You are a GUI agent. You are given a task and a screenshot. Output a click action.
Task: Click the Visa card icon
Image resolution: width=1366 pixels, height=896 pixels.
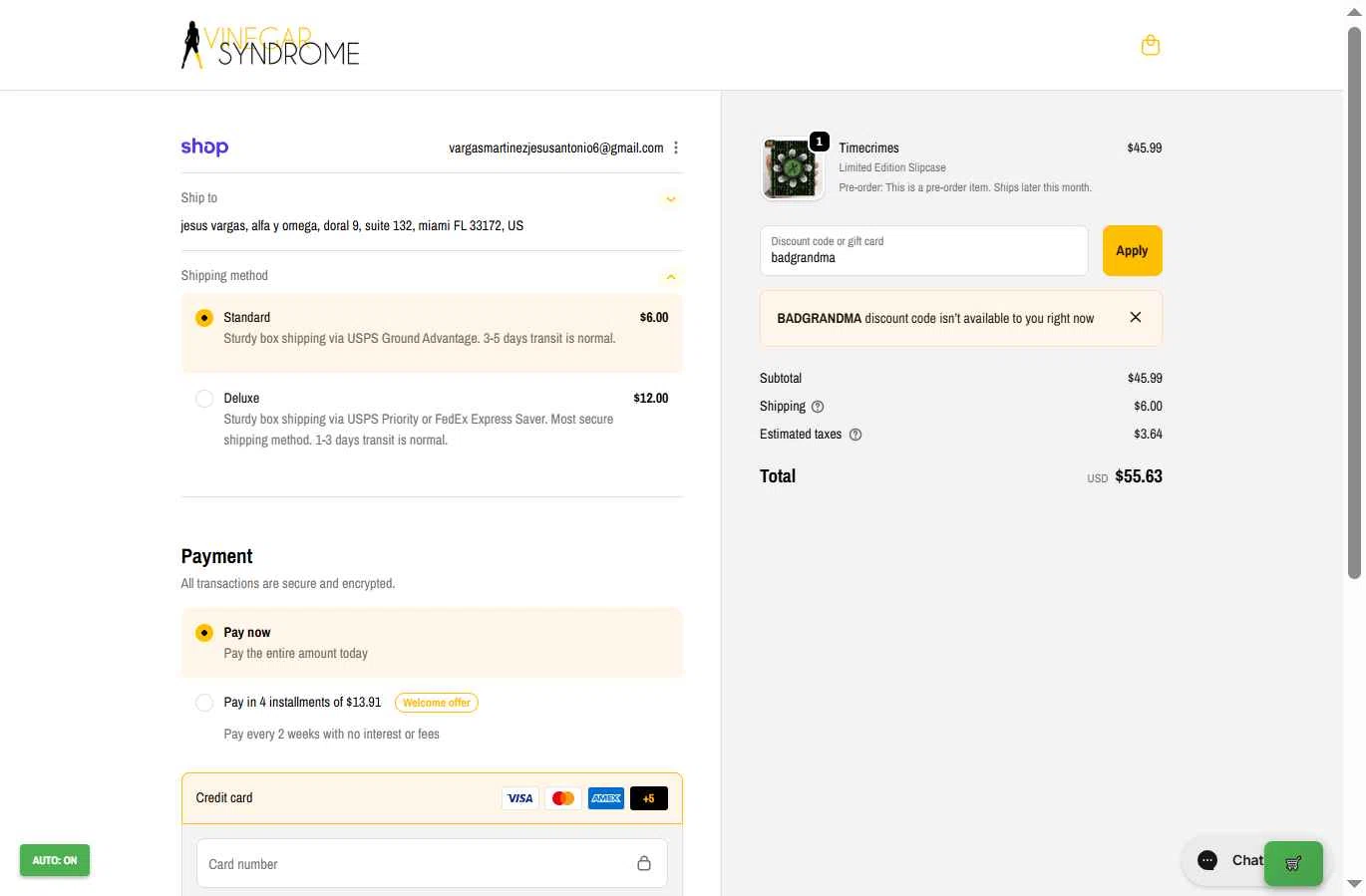519,798
